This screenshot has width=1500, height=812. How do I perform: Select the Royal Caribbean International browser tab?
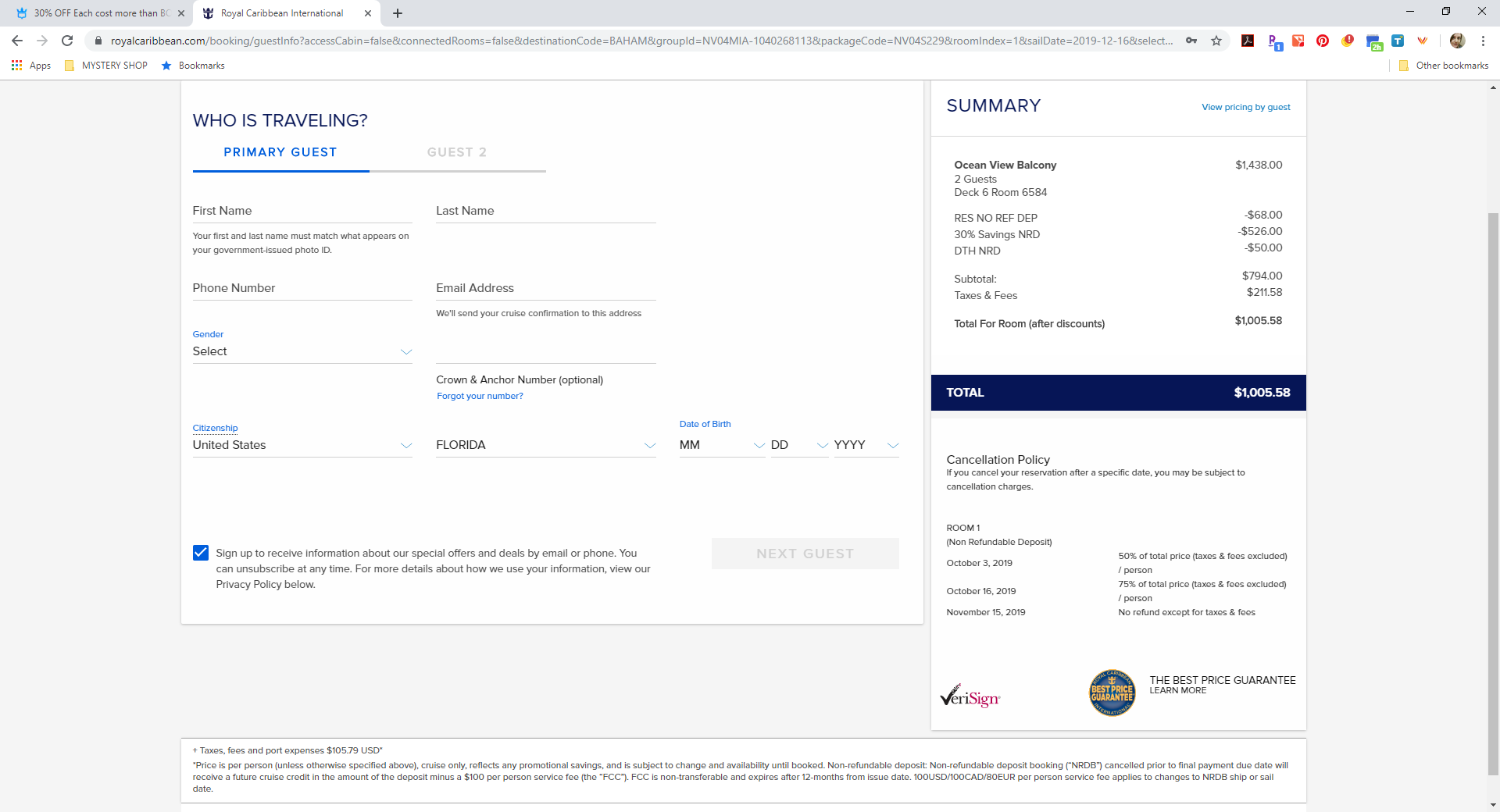[286, 13]
